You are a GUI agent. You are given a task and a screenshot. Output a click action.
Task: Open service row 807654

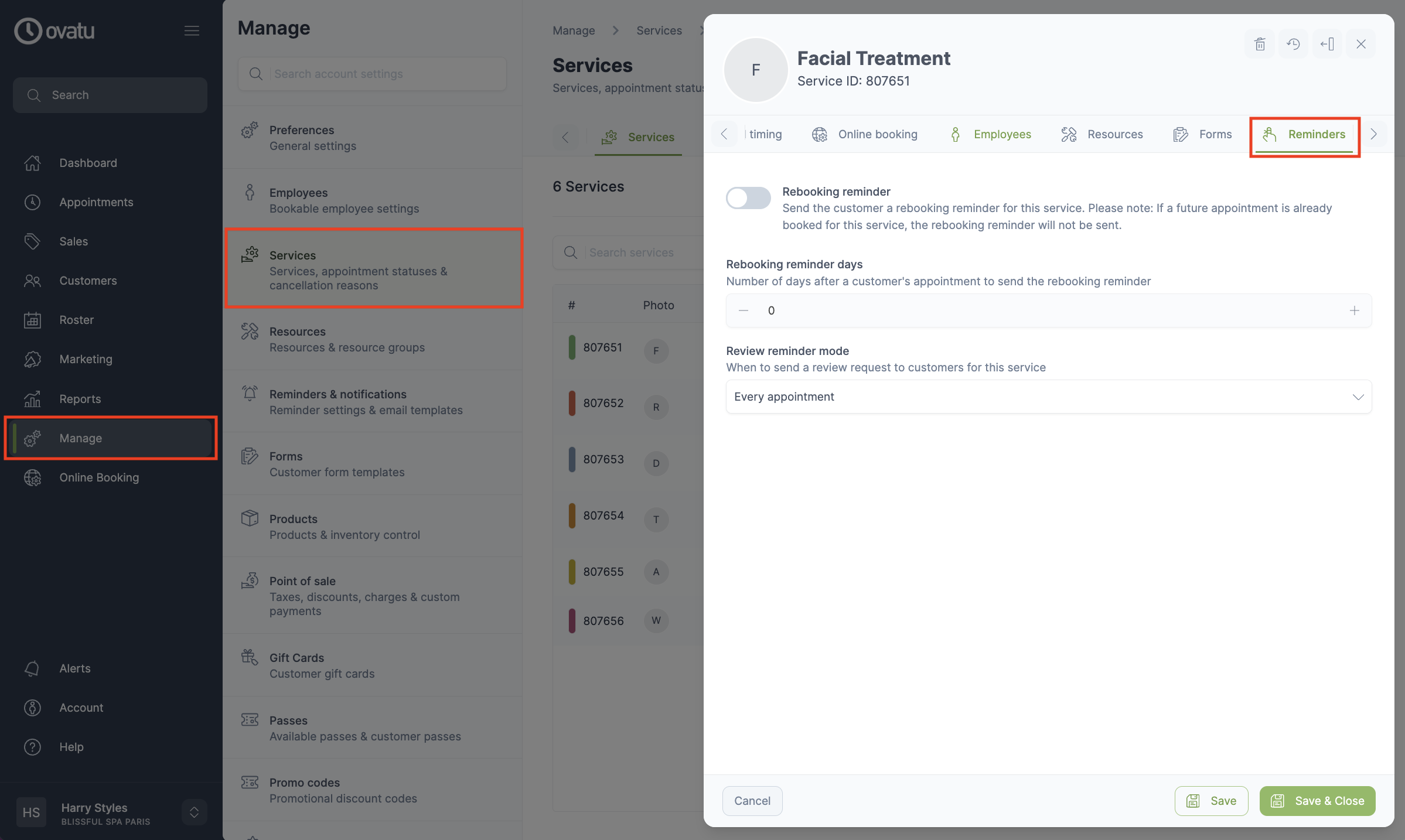pos(628,516)
